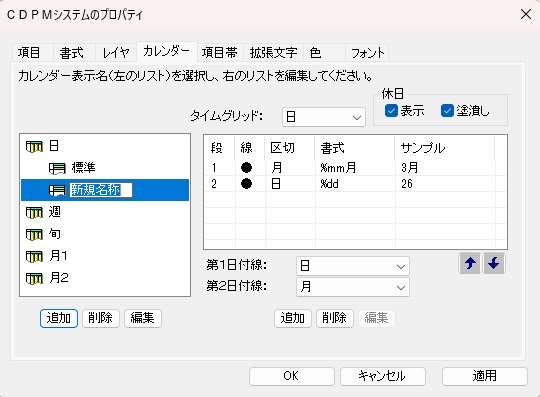Click the サンプル column header
This screenshot has width=540, height=397.
(x=445, y=148)
